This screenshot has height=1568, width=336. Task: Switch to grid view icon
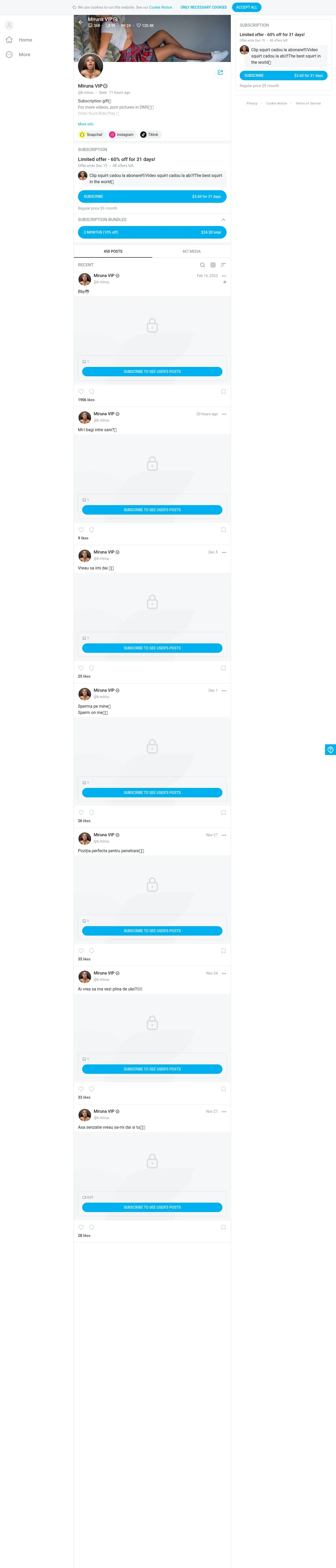point(213,265)
